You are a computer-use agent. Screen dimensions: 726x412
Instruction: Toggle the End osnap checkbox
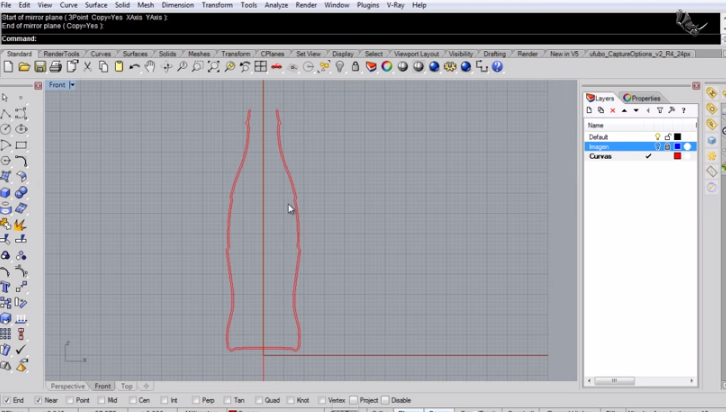pyautogui.click(x=7, y=400)
